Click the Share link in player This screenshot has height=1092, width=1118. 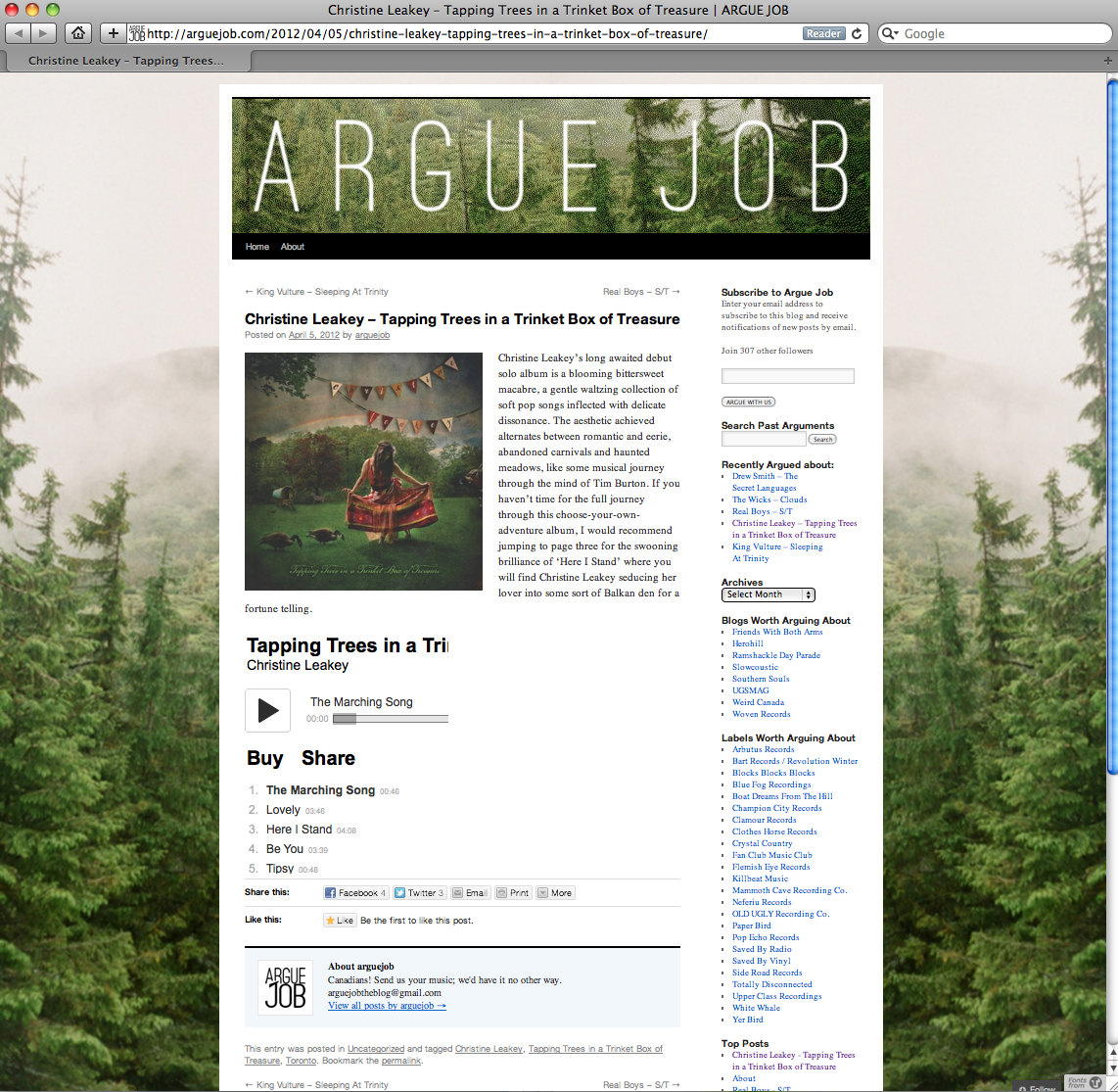(328, 757)
